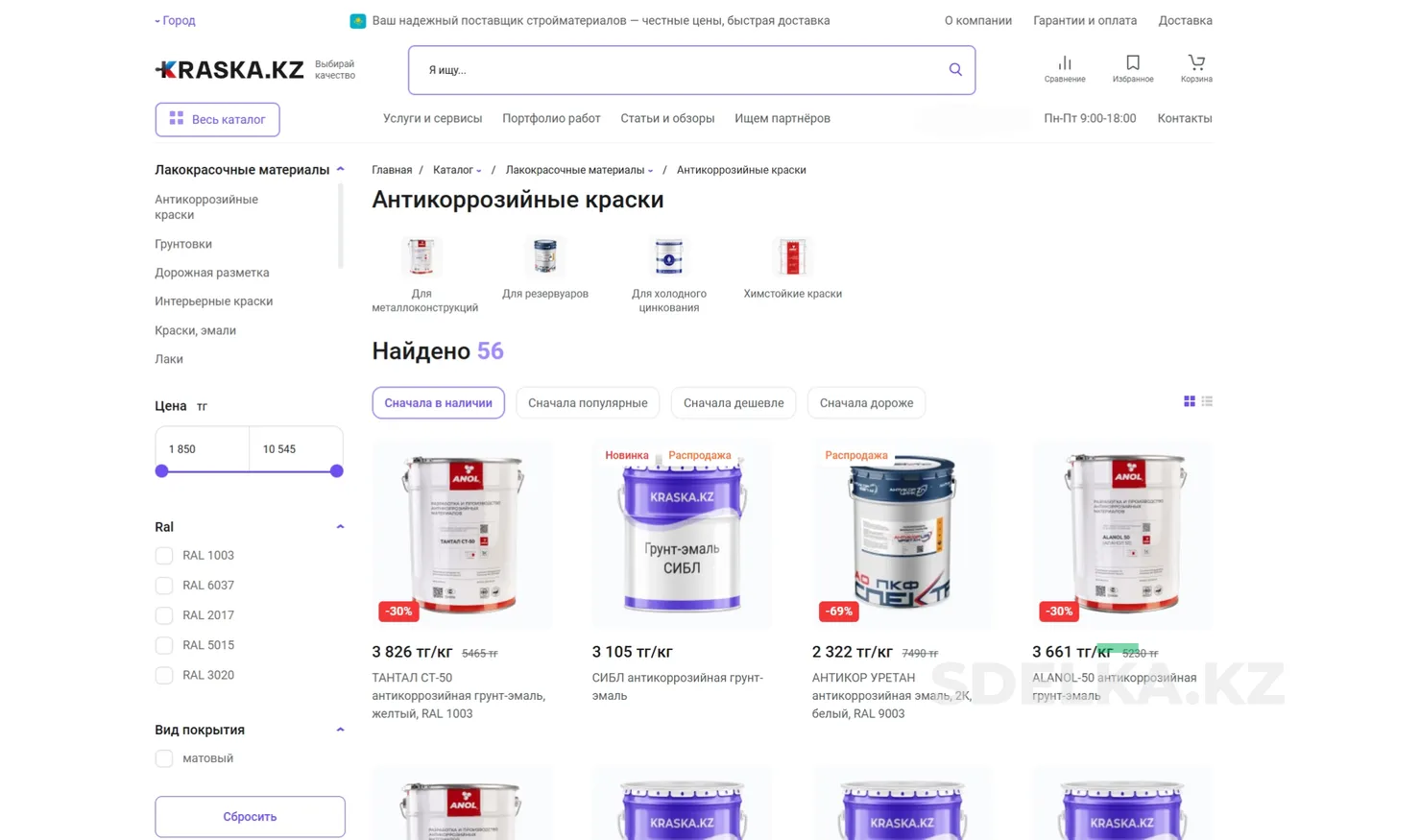Click the right price slider handle
The width and height of the screenshot is (1420, 840).
pyautogui.click(x=336, y=471)
